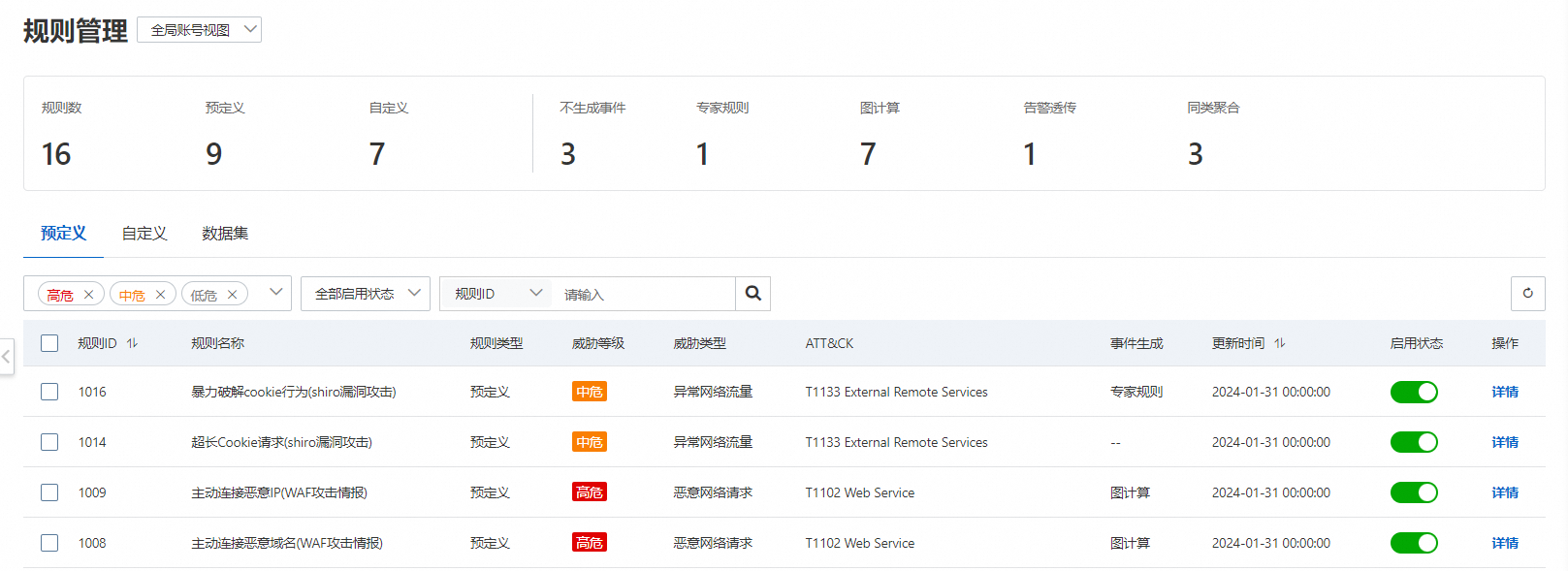Click the 专家规则 count 1
The image size is (1568, 571).
pos(703,154)
